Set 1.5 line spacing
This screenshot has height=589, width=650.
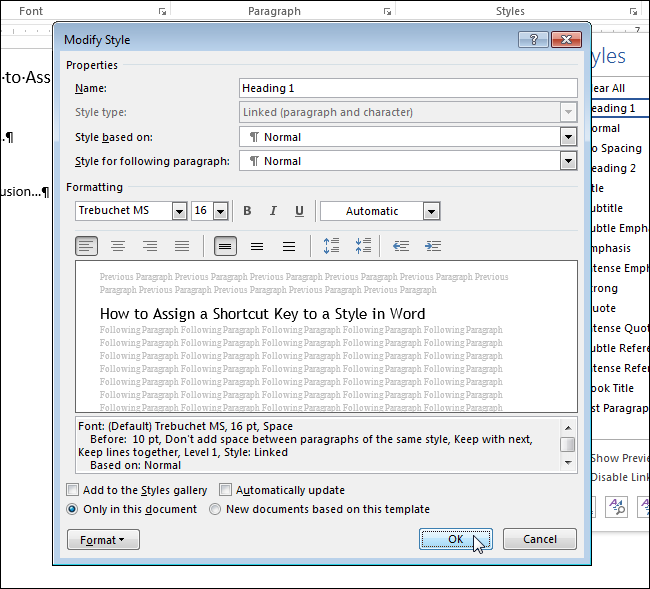click(x=257, y=246)
